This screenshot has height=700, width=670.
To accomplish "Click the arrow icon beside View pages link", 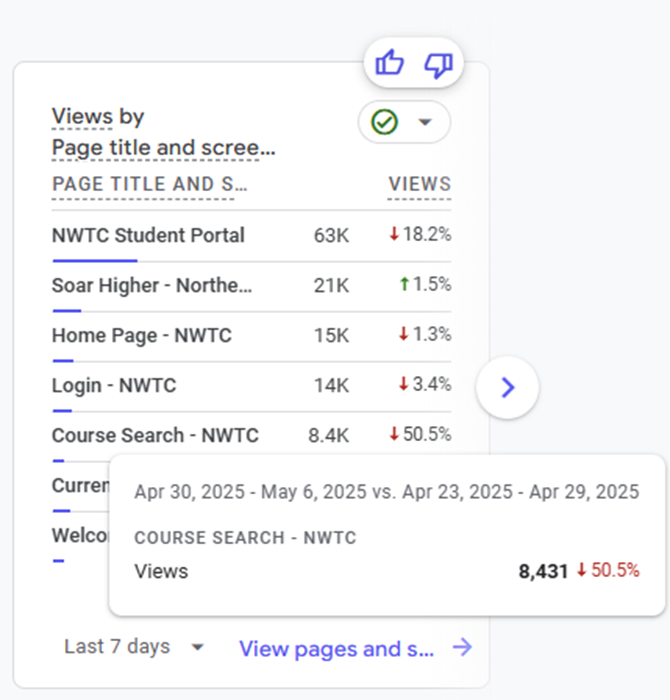I will [462, 647].
